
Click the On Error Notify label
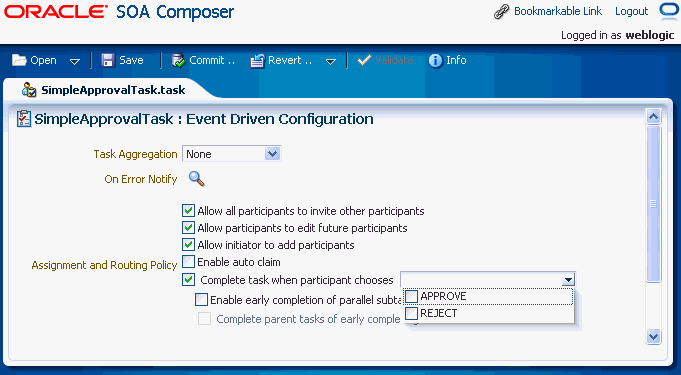(x=141, y=179)
